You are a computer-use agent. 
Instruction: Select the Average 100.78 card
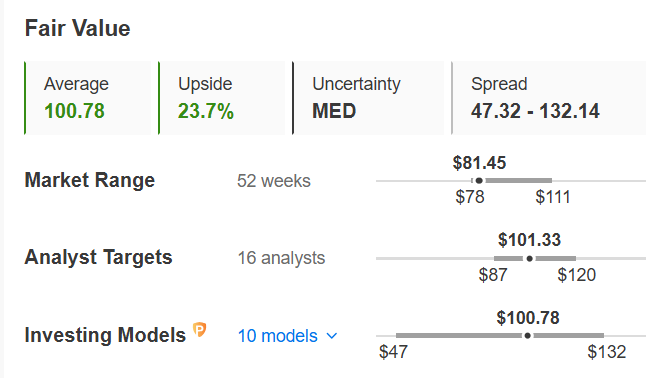coord(88,98)
